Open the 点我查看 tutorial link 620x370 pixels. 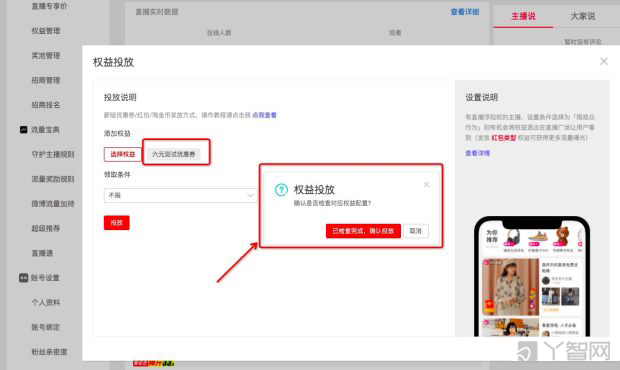tap(264, 115)
